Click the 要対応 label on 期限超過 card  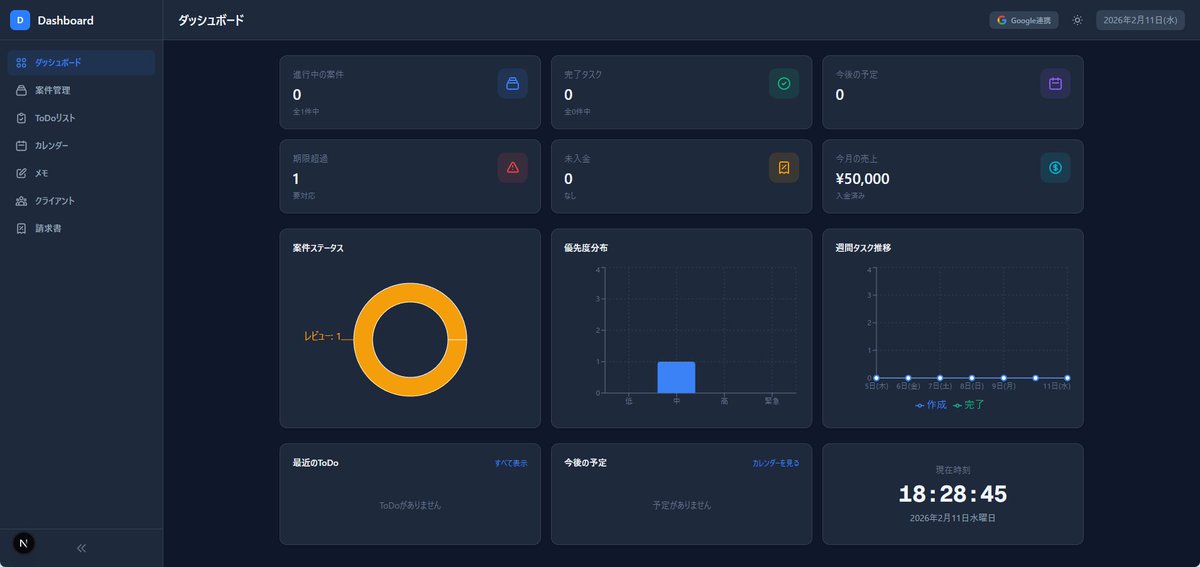(x=304, y=196)
